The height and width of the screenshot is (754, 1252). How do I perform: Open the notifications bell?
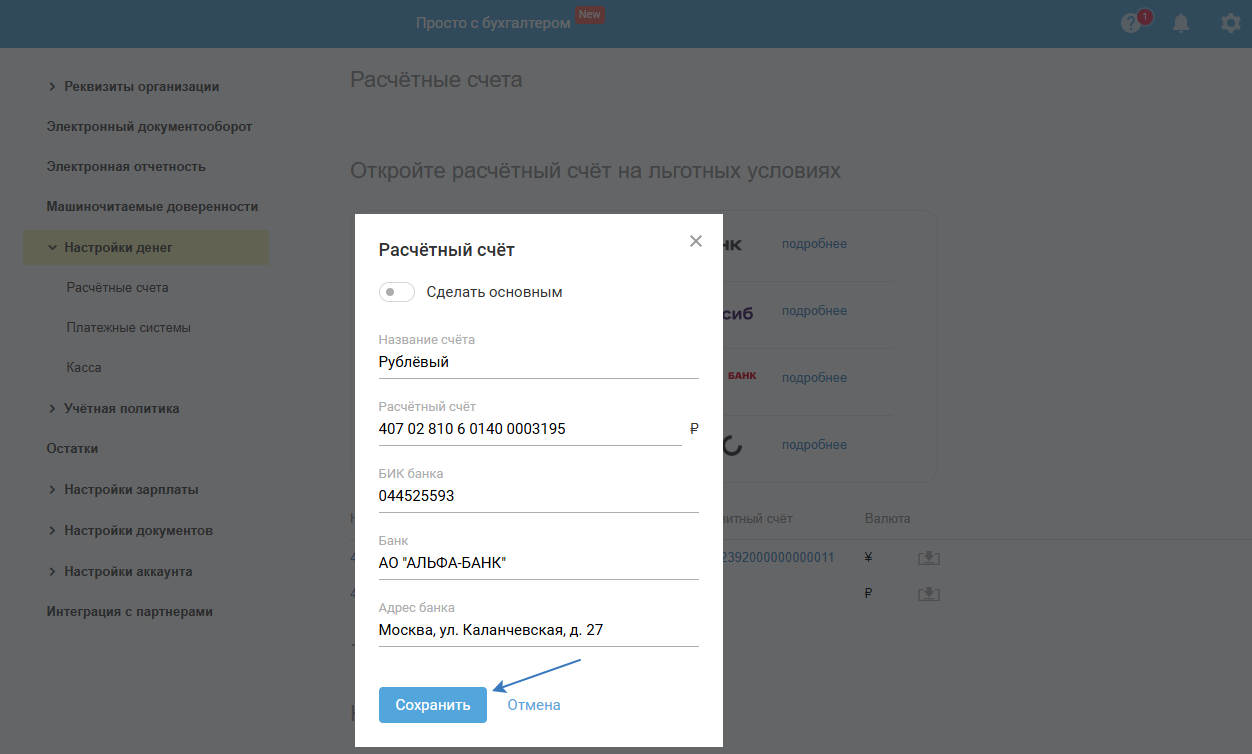point(1181,23)
